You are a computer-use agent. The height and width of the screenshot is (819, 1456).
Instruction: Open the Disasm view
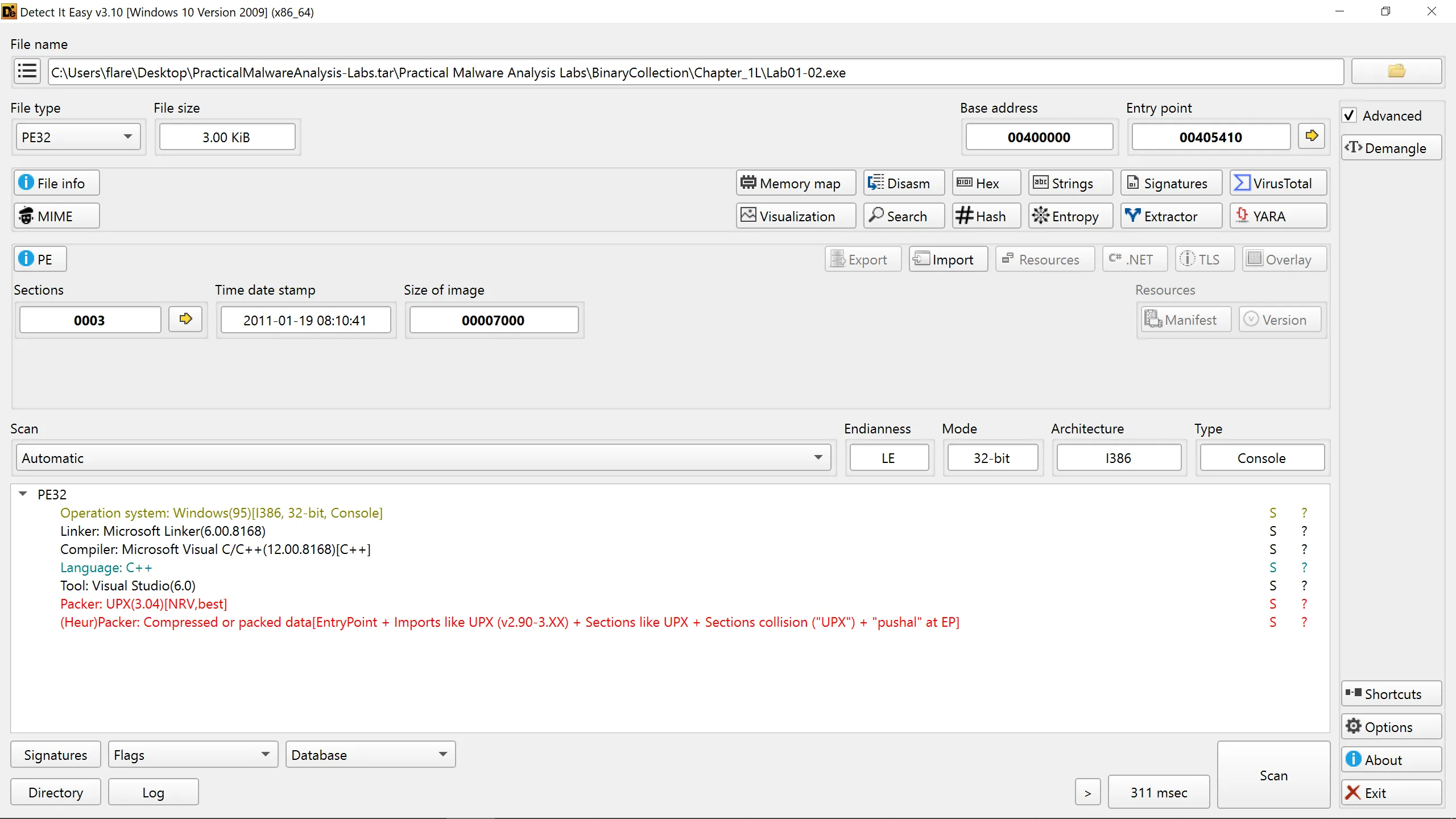pyautogui.click(x=903, y=183)
